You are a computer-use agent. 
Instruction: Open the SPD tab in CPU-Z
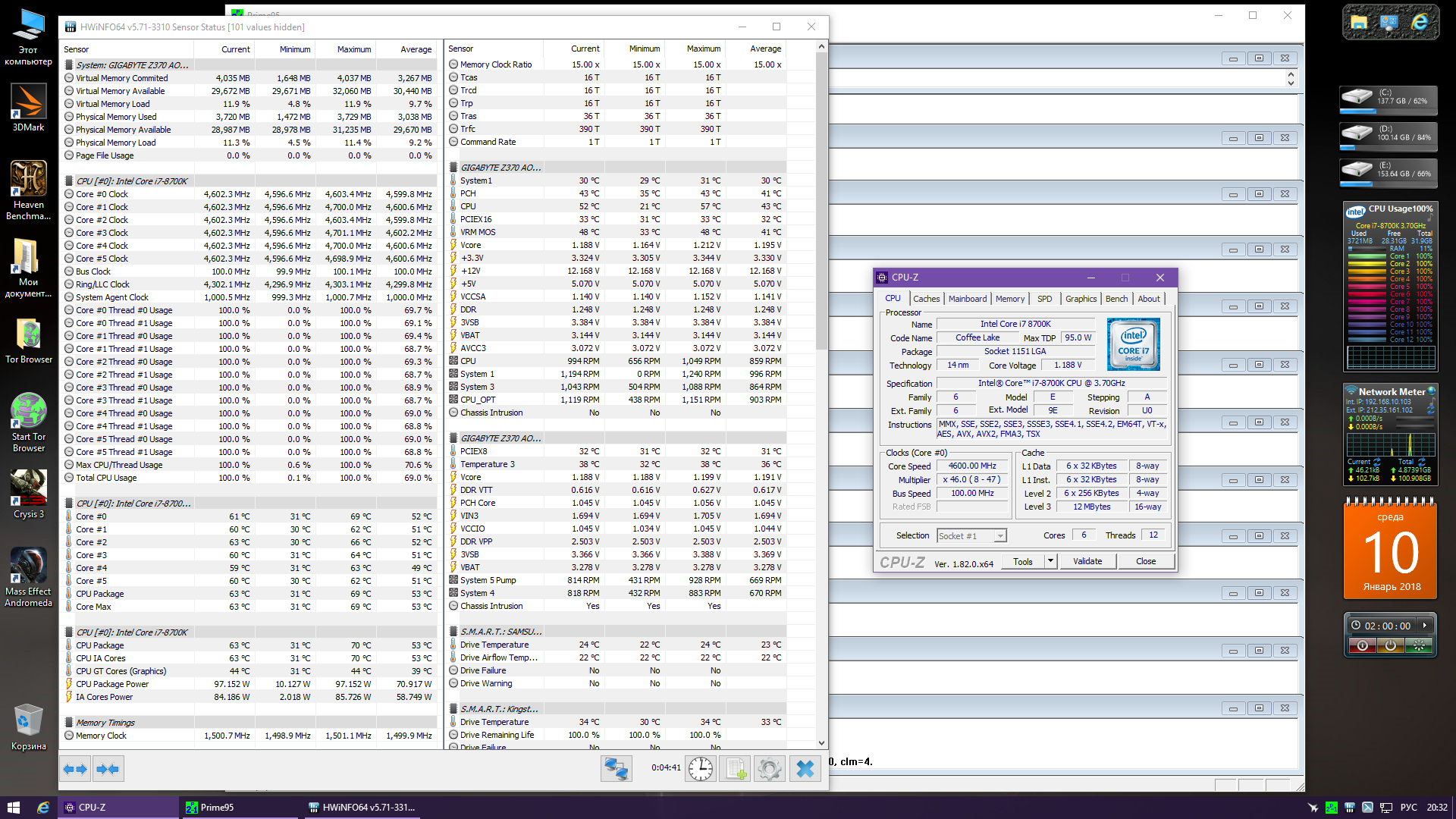tap(1044, 299)
